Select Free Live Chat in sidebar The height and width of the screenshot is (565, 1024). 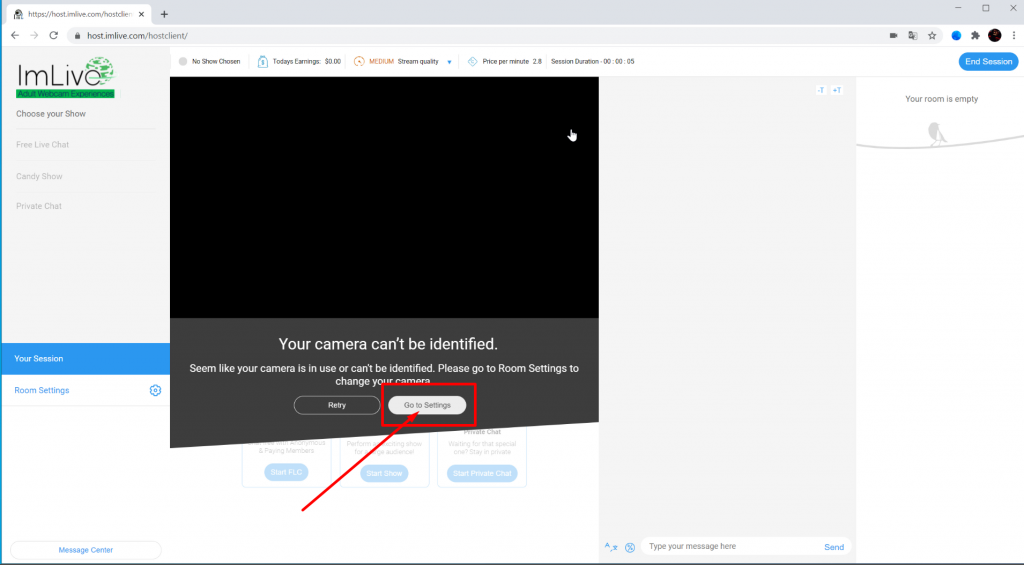click(42, 144)
